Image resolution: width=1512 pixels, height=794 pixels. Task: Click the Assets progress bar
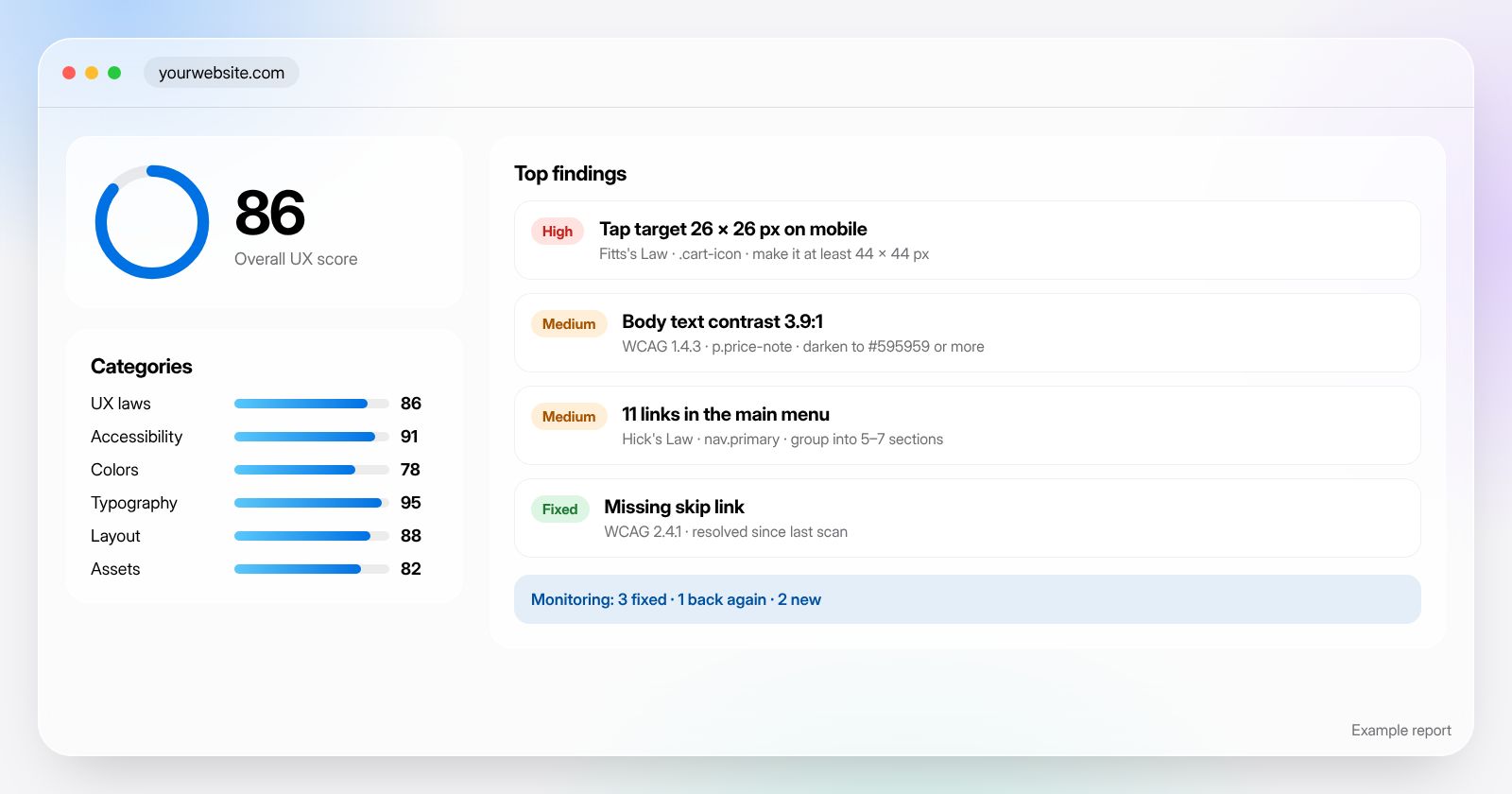[x=312, y=569]
